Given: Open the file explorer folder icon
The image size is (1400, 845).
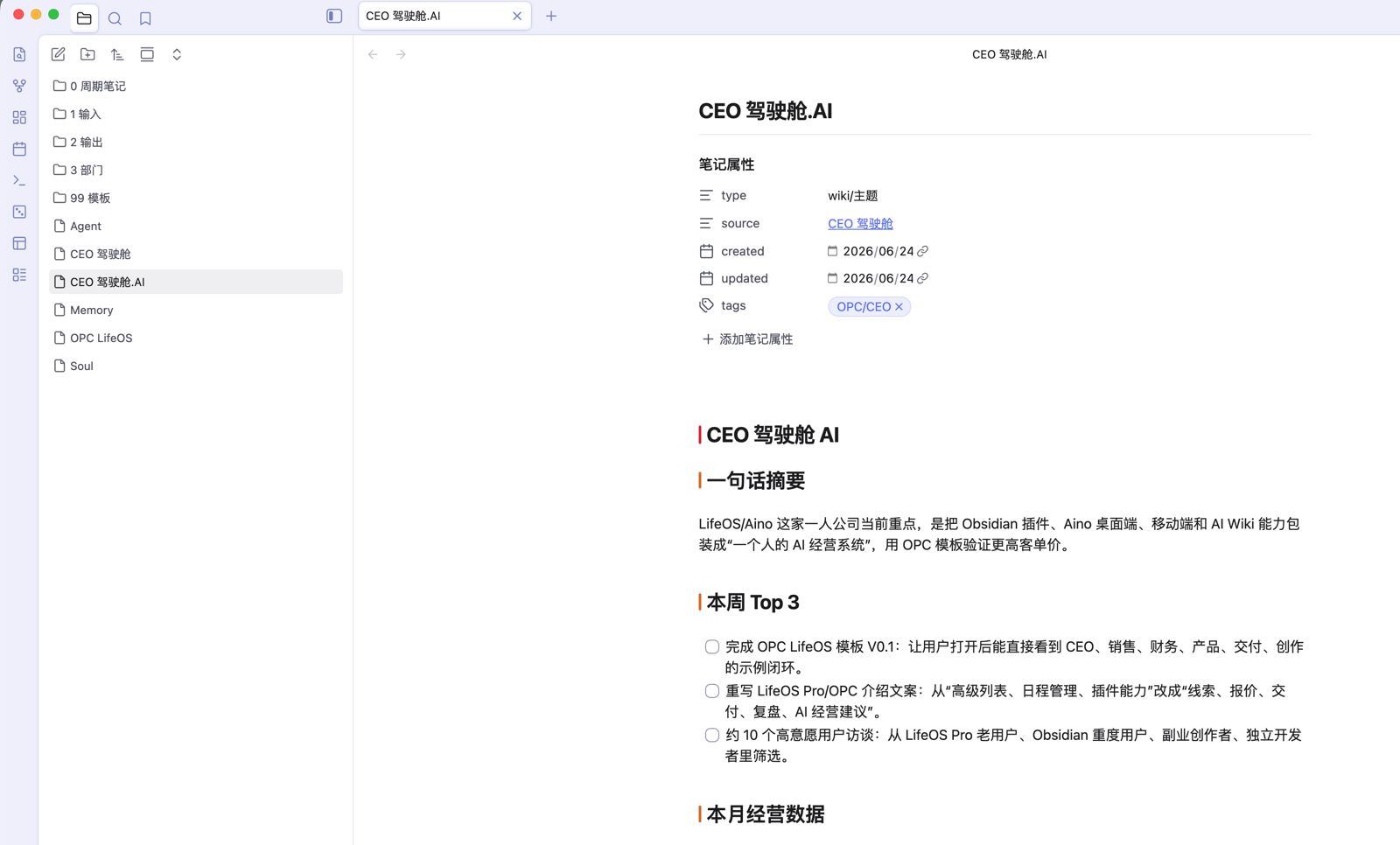Looking at the screenshot, I should 84,17.
